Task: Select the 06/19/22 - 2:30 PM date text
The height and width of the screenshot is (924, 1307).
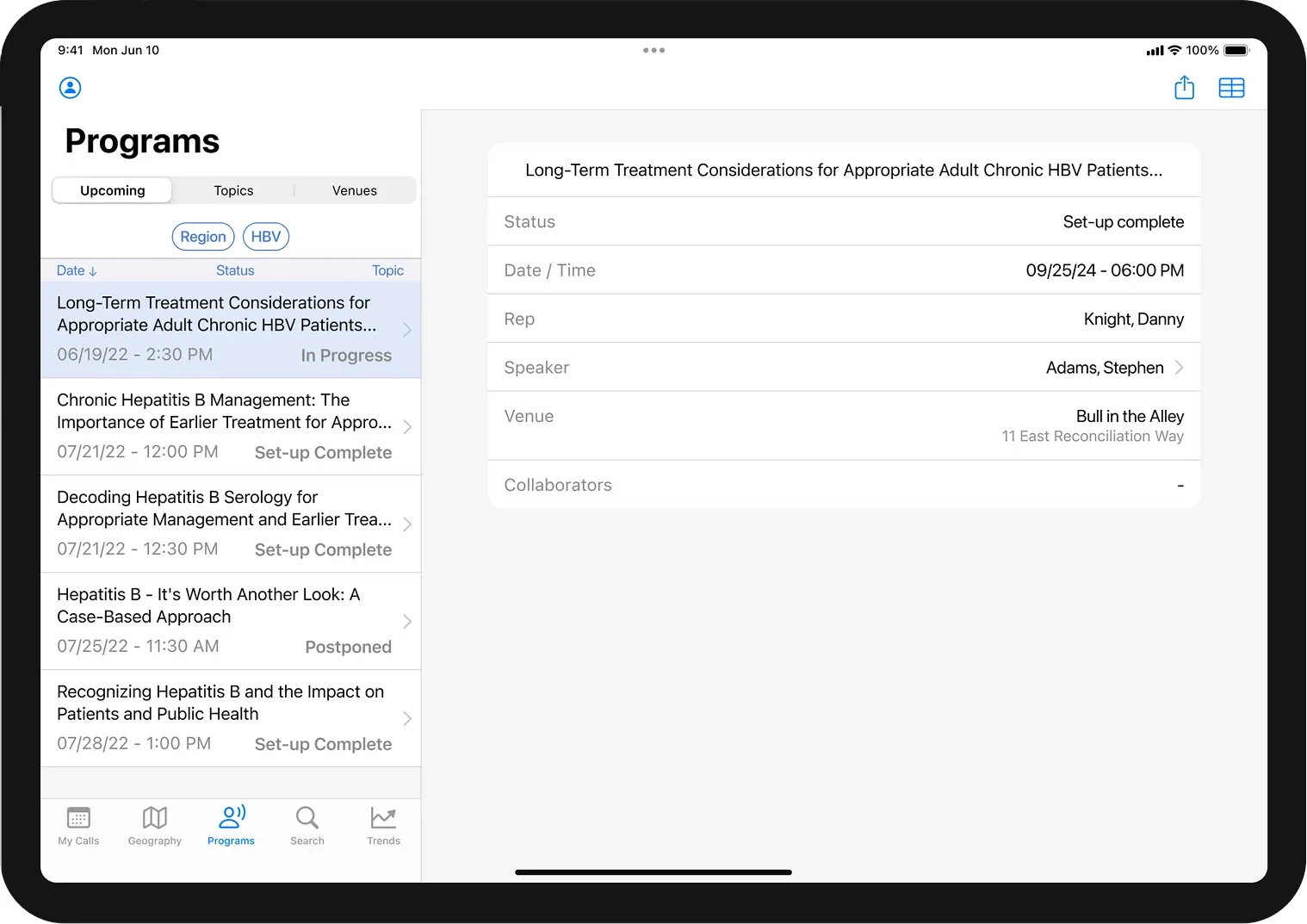Action: pyautogui.click(x=134, y=355)
